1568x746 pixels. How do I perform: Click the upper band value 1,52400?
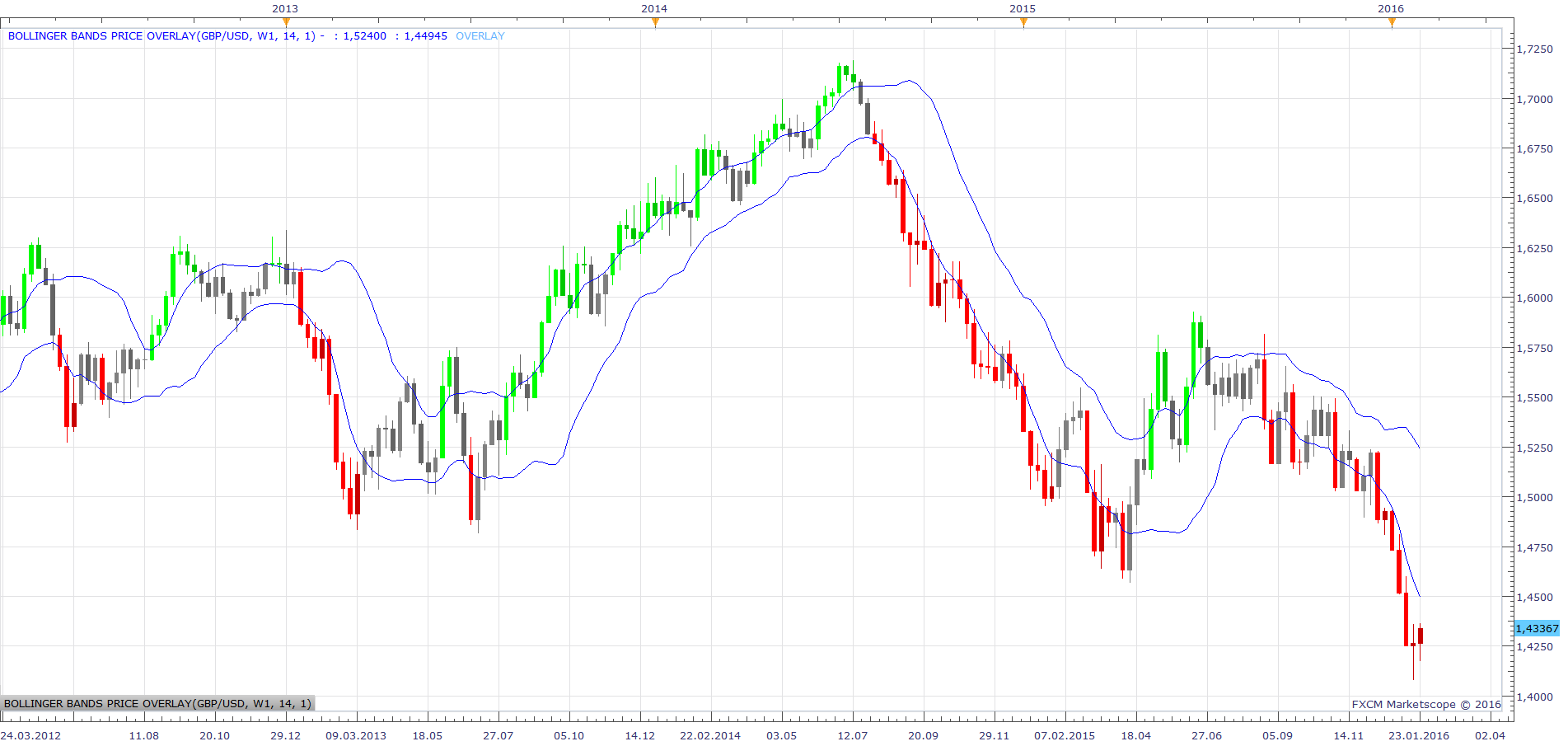[x=365, y=36]
